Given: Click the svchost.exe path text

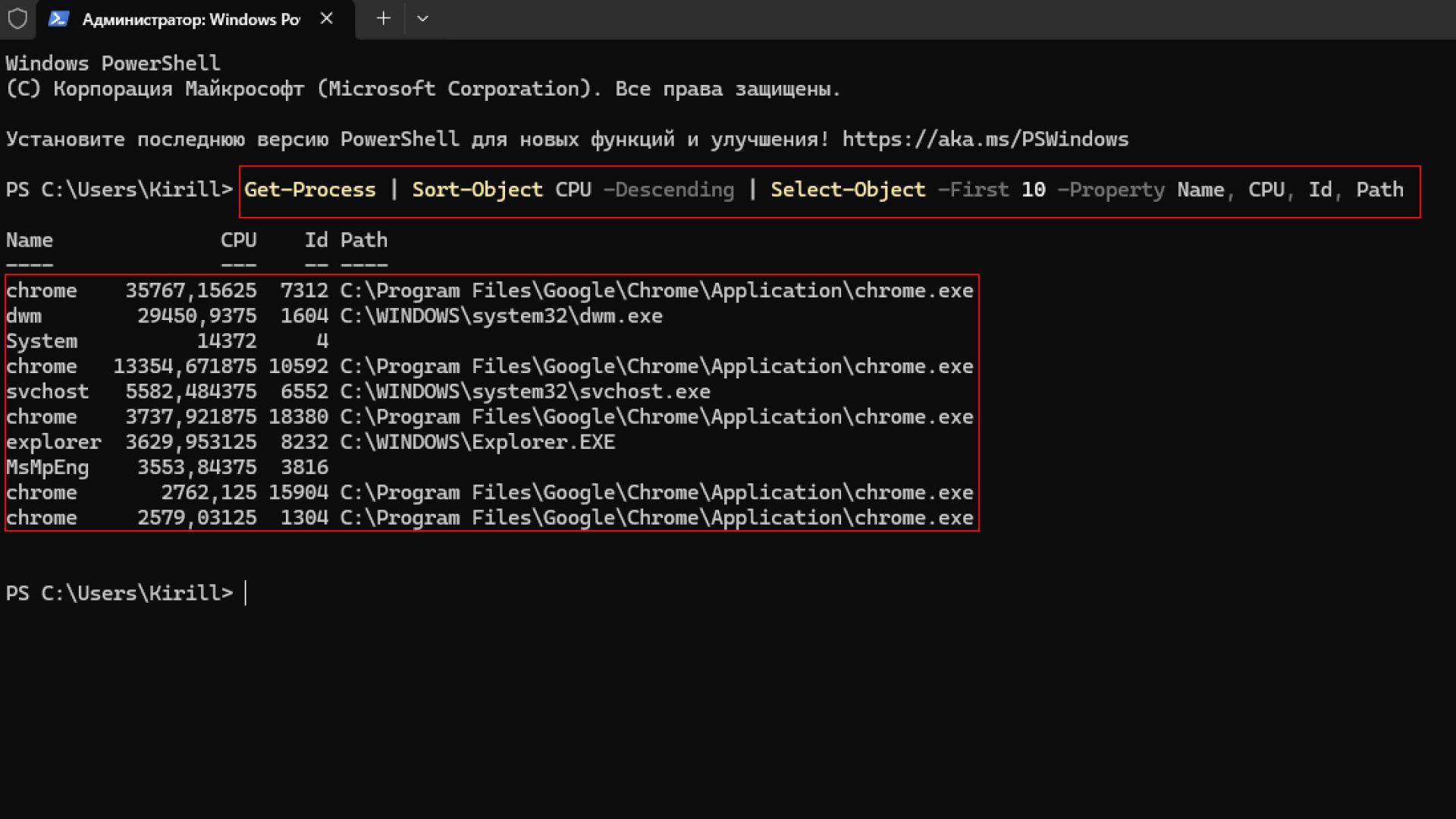Looking at the screenshot, I should (x=526, y=391).
